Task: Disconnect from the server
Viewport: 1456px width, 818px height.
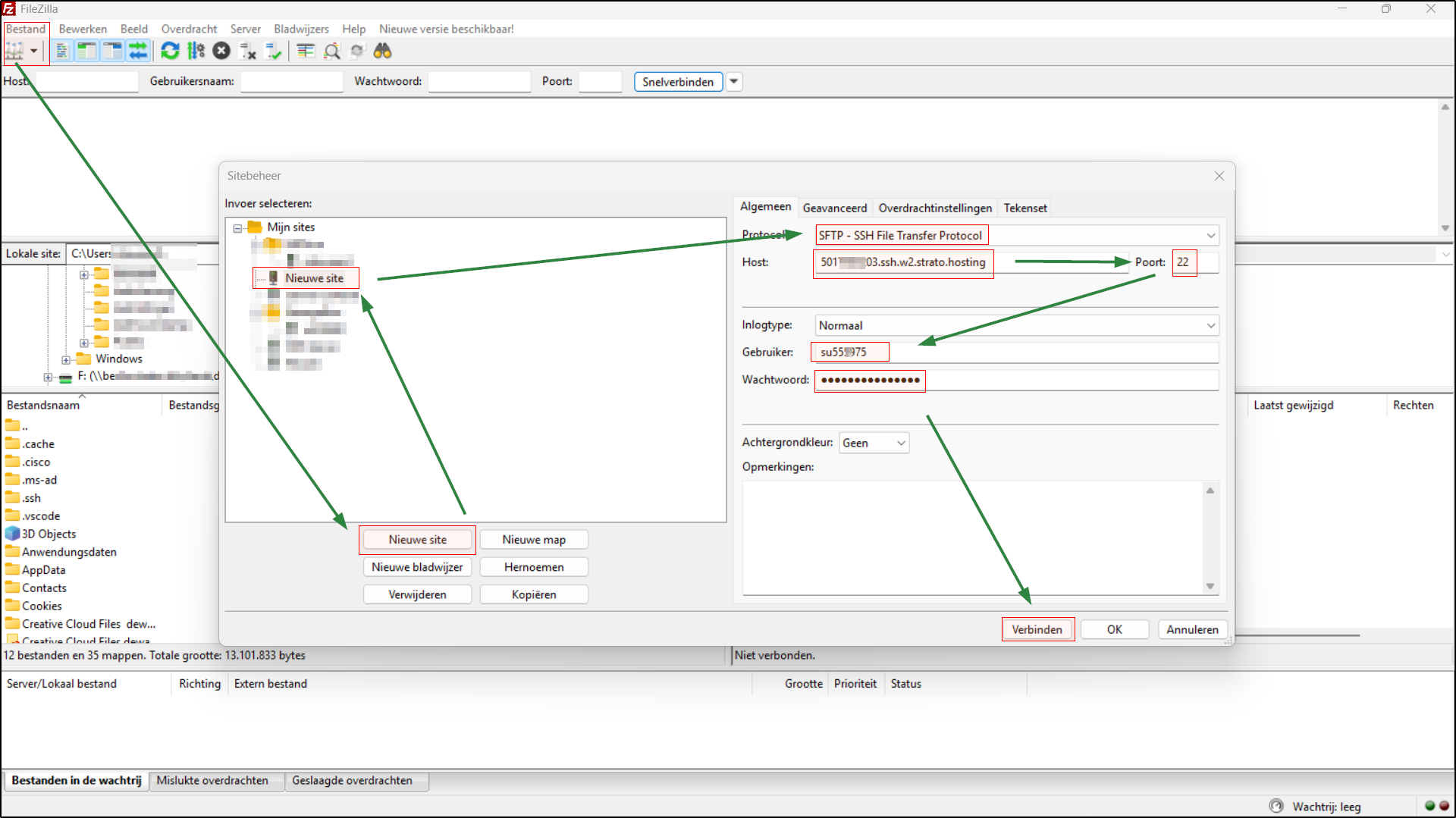Action: point(247,51)
